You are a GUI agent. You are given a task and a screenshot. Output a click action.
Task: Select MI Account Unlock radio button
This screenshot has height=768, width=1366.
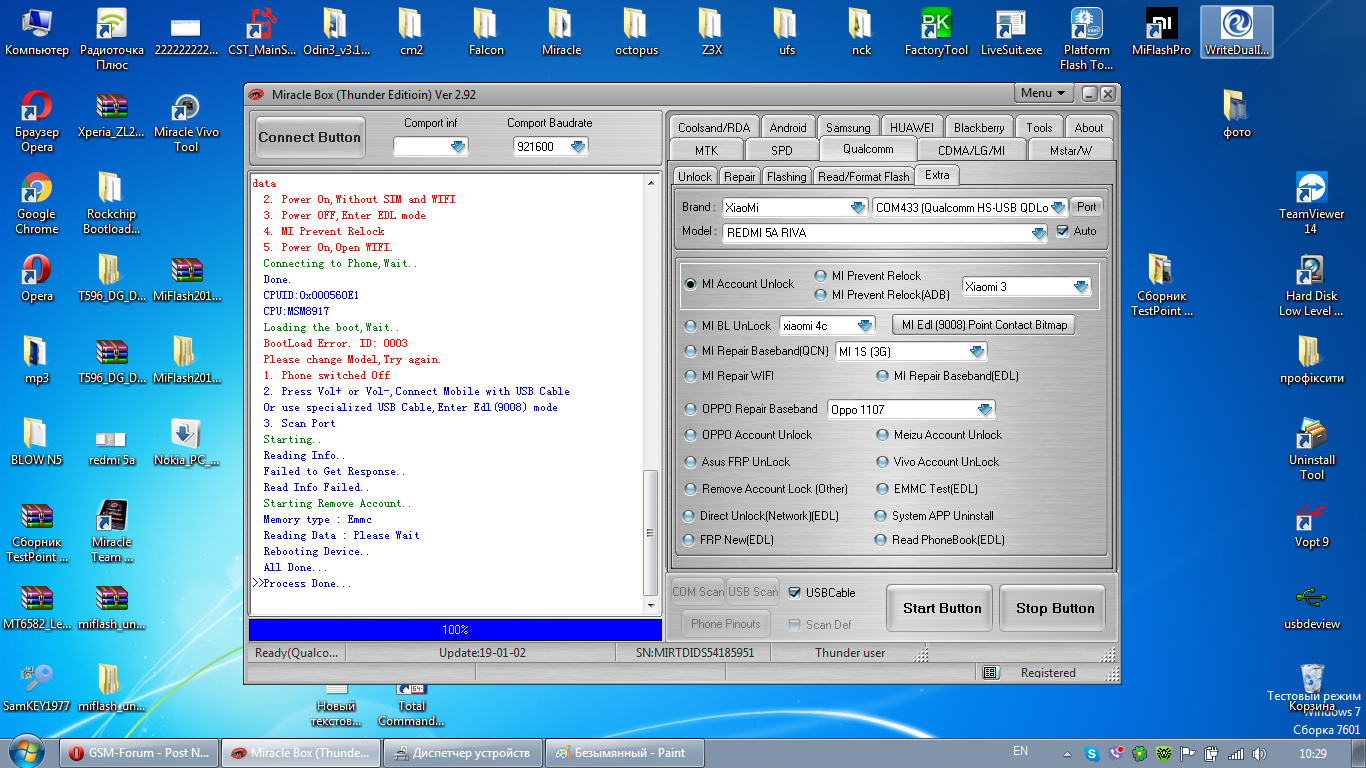click(690, 284)
